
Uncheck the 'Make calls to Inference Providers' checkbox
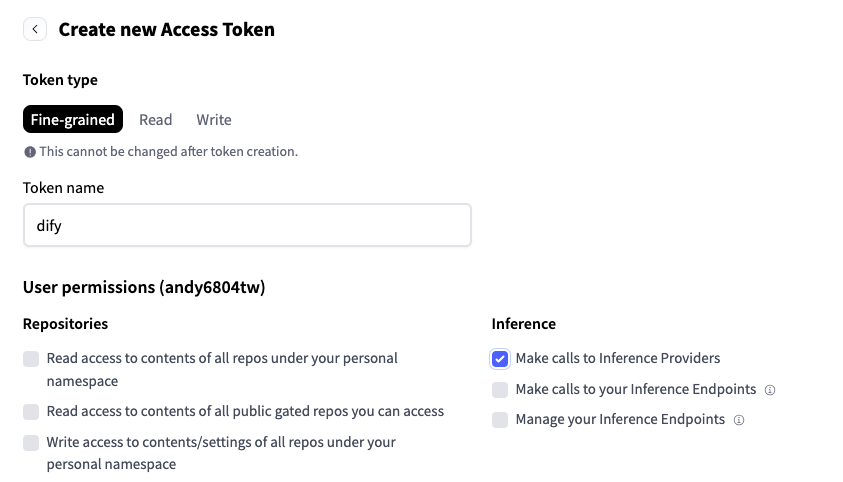pyautogui.click(x=500, y=359)
